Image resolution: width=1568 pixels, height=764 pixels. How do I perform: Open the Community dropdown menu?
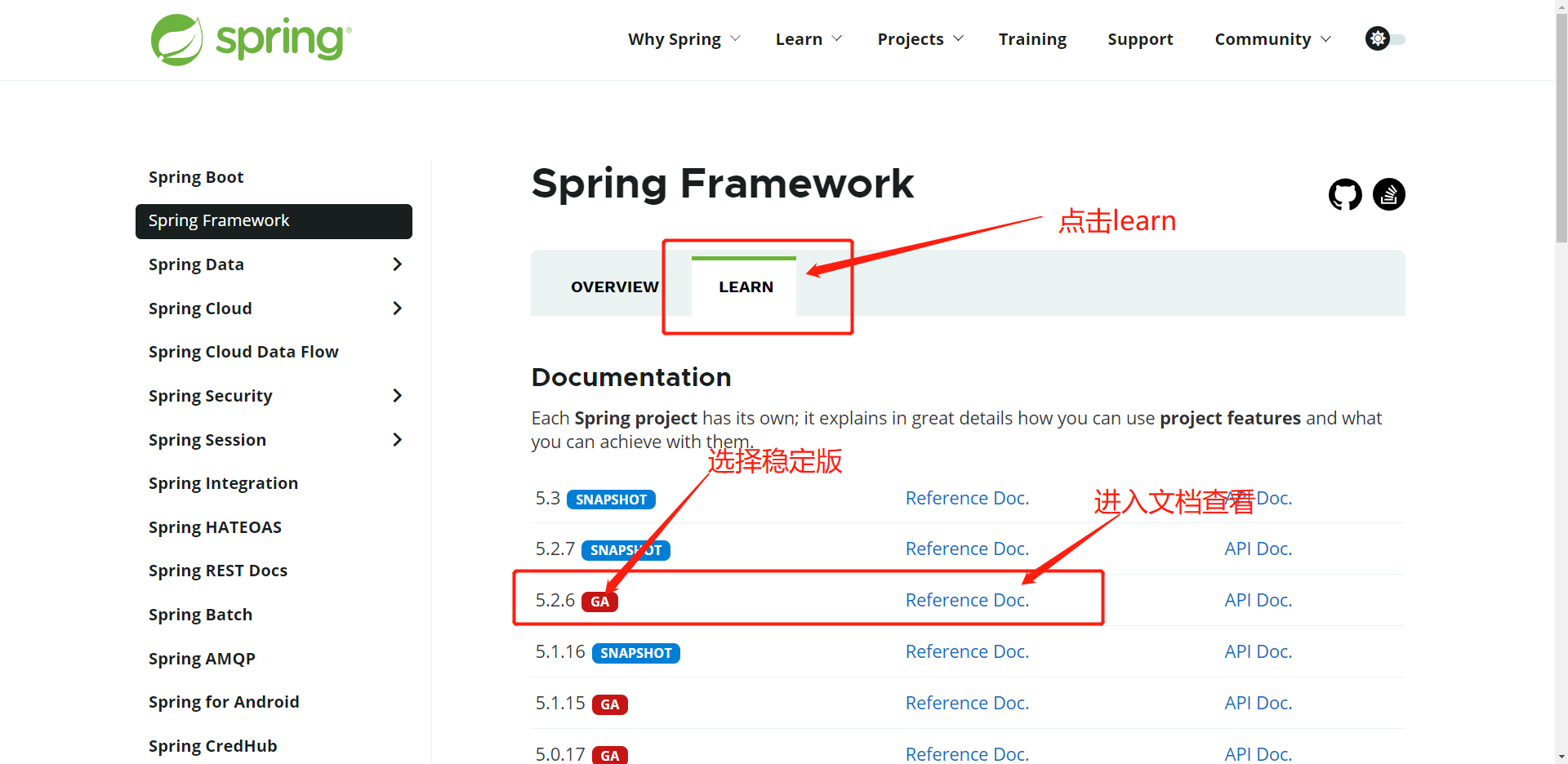[1272, 39]
